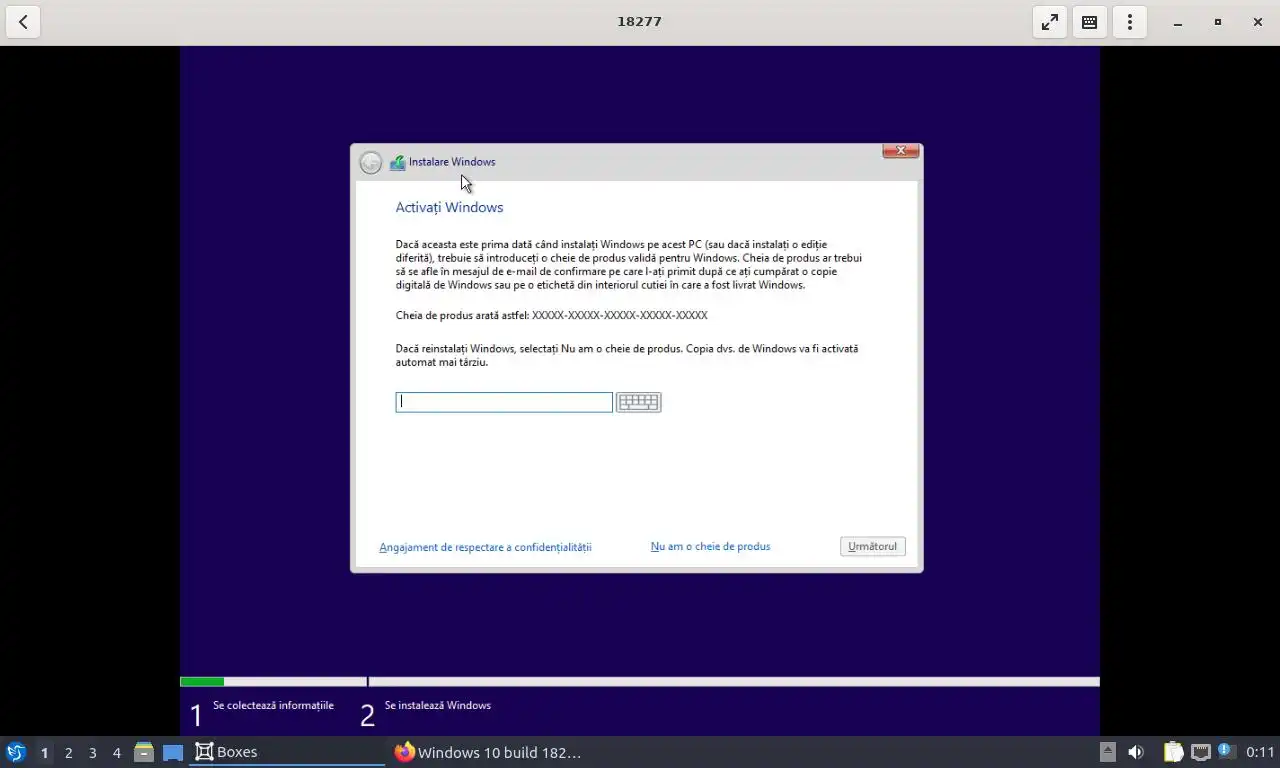Click the 18277 window title
The image size is (1280, 768).
pos(639,22)
